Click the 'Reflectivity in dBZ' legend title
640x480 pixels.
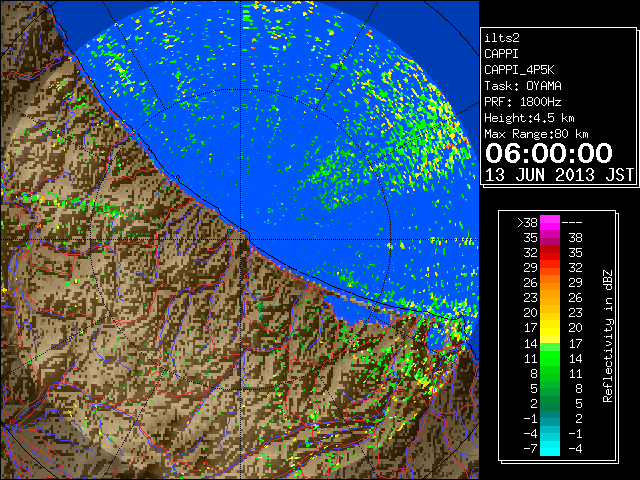[x=608, y=336]
